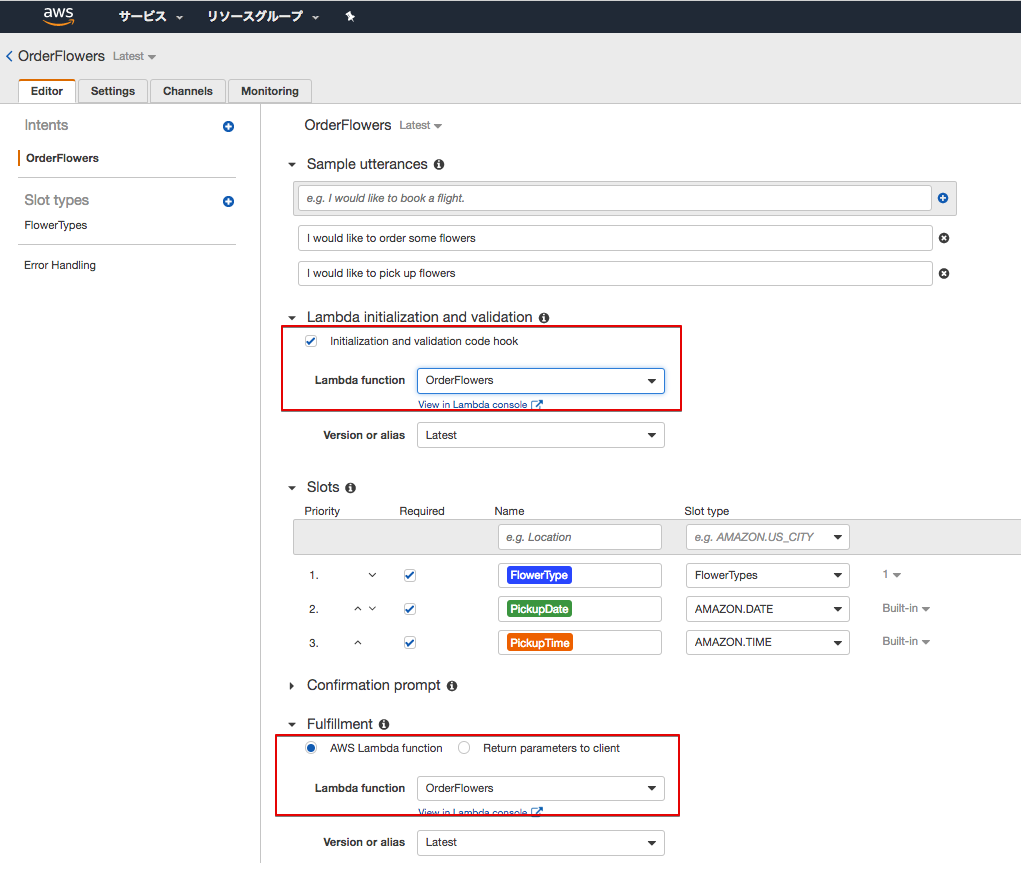Image resolution: width=1021 pixels, height=873 pixels.
Task: Add the typed sample utterance
Action: pos(942,198)
